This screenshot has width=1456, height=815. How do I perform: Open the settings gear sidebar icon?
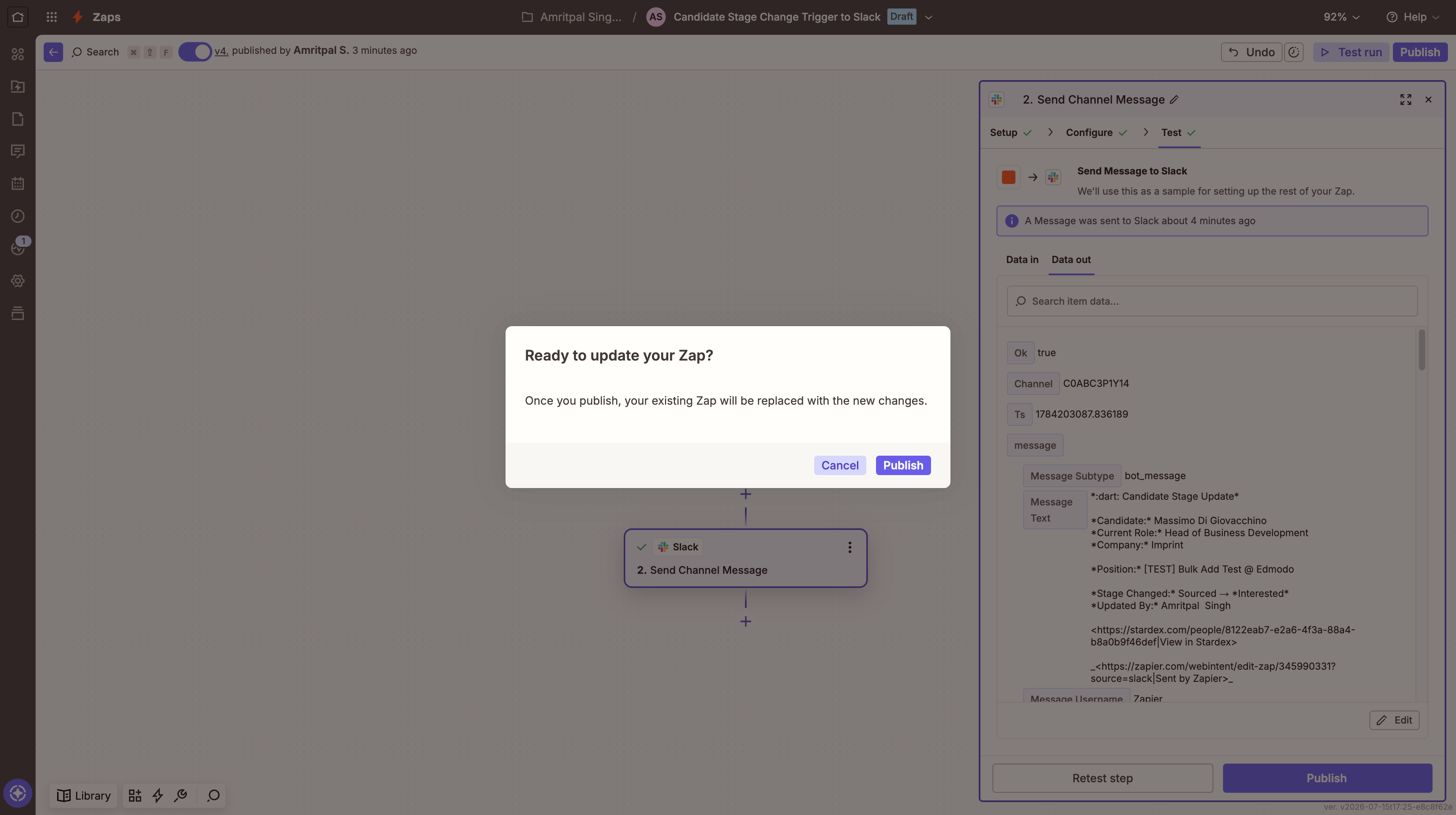(17, 281)
